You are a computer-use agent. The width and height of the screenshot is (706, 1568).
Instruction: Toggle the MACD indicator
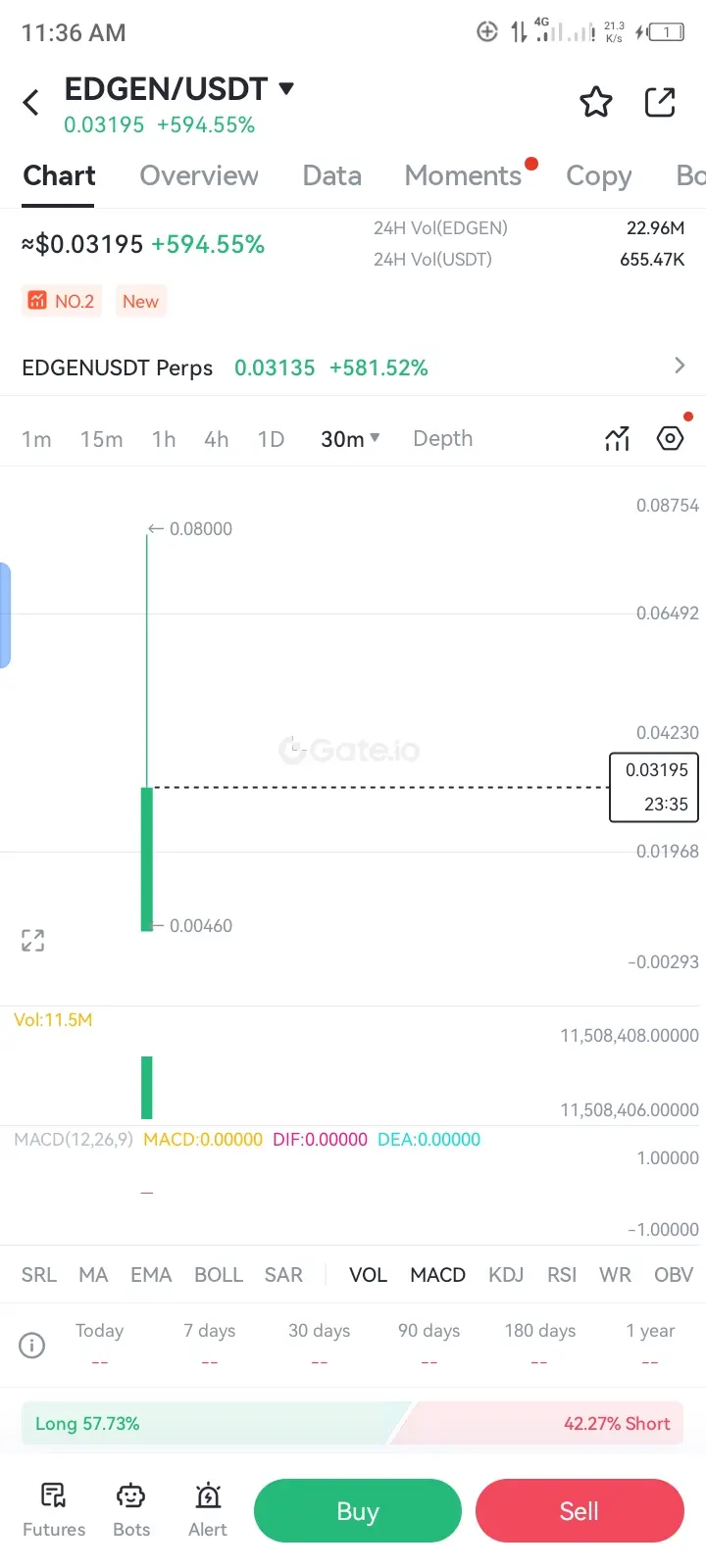click(x=437, y=1275)
